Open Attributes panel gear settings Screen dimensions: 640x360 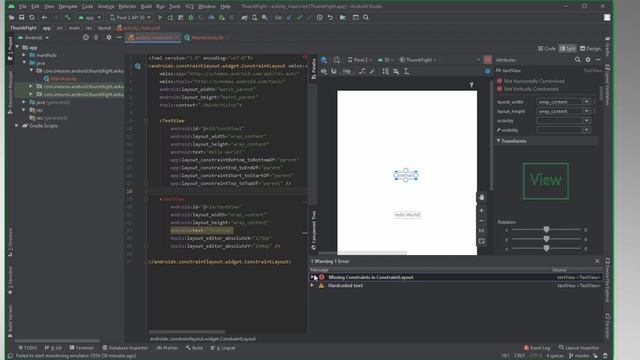(588, 60)
